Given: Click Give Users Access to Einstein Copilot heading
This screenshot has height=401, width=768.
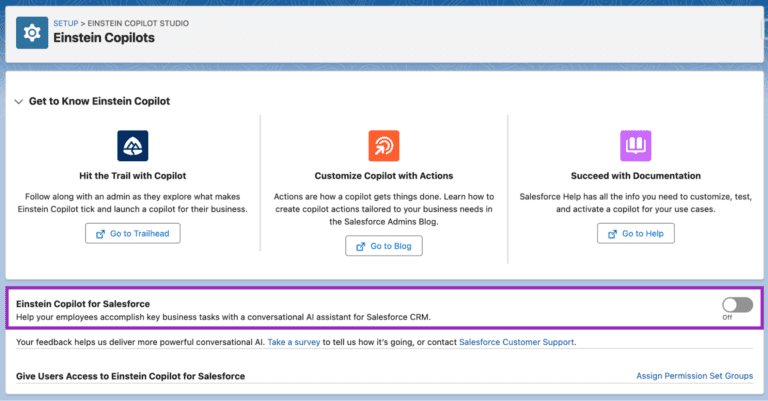Looking at the screenshot, I should pyautogui.click(x=130, y=376).
